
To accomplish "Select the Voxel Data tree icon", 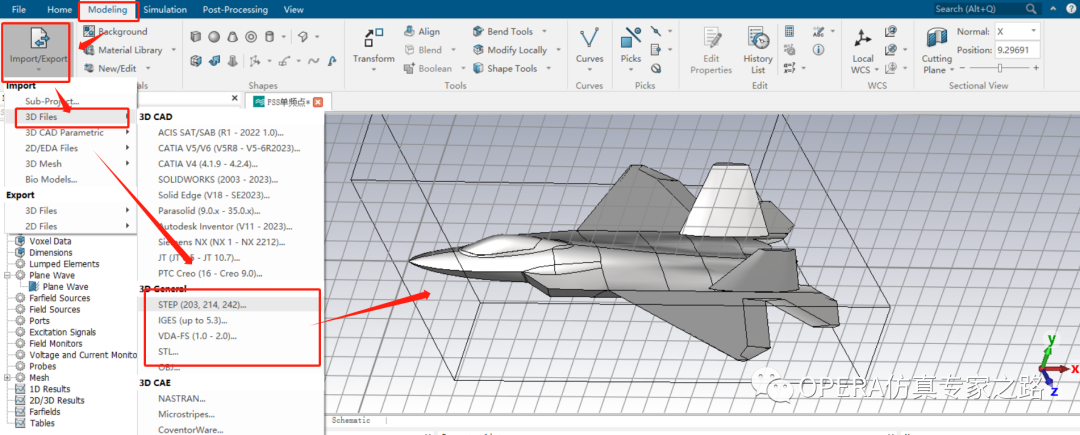I will pyautogui.click(x=20, y=241).
